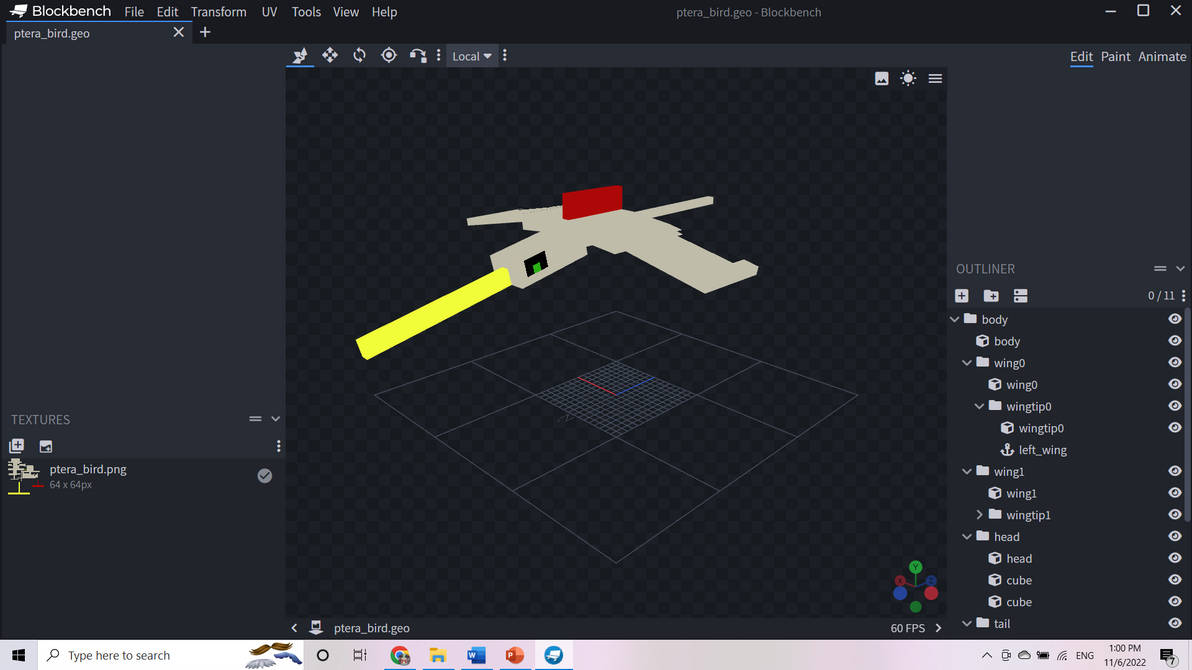Open the UV menu
Viewport: 1192px width, 670px height.
pyautogui.click(x=269, y=12)
